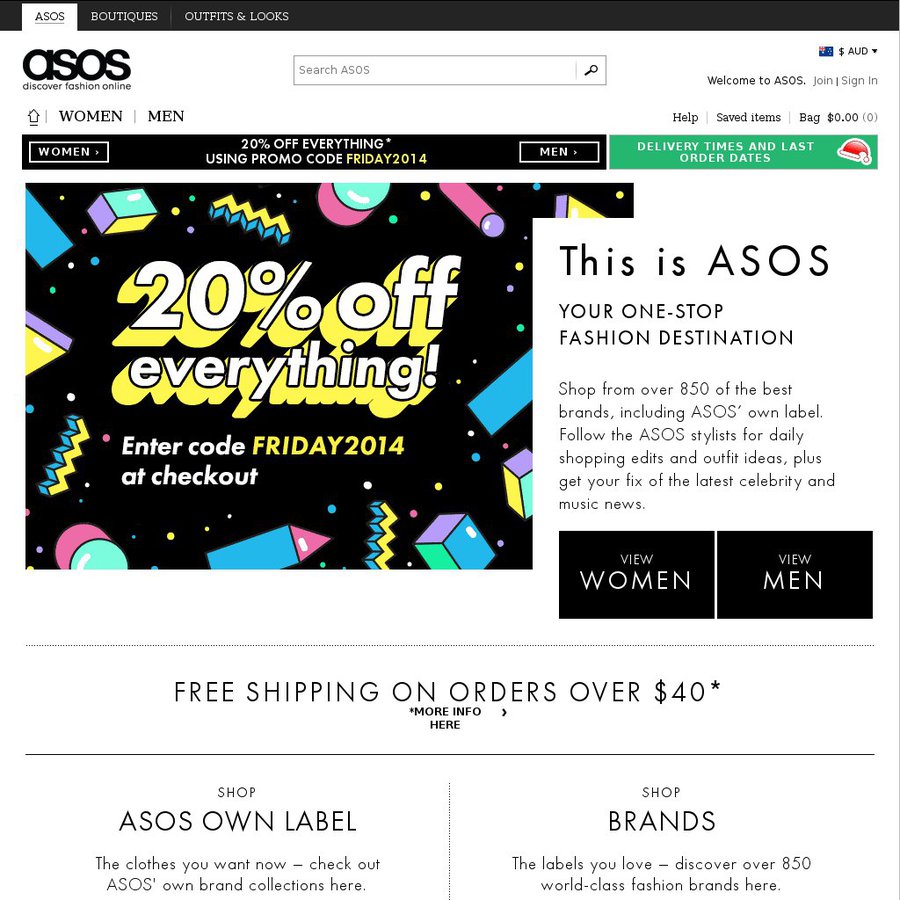Click the search magnifying glass icon
The image size is (900, 900).
point(590,70)
